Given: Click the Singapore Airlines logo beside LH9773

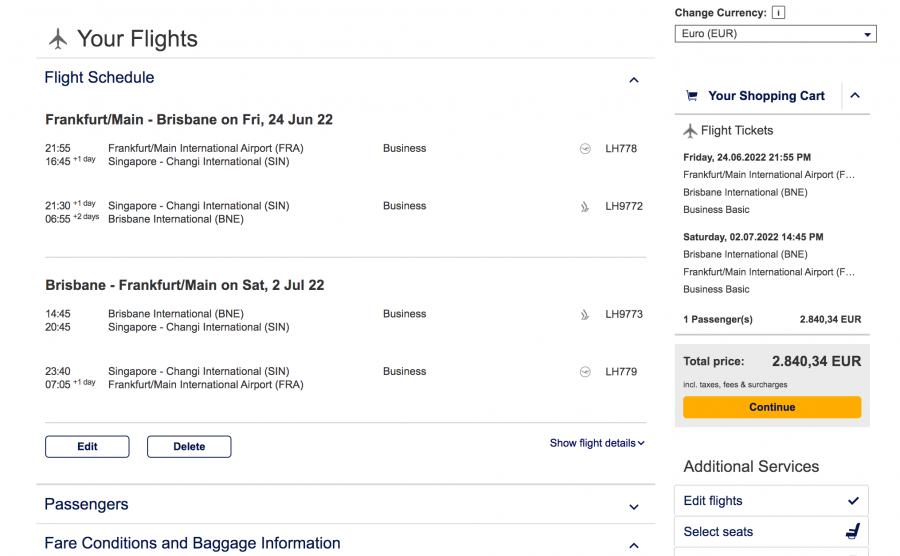Looking at the screenshot, I should coord(585,315).
